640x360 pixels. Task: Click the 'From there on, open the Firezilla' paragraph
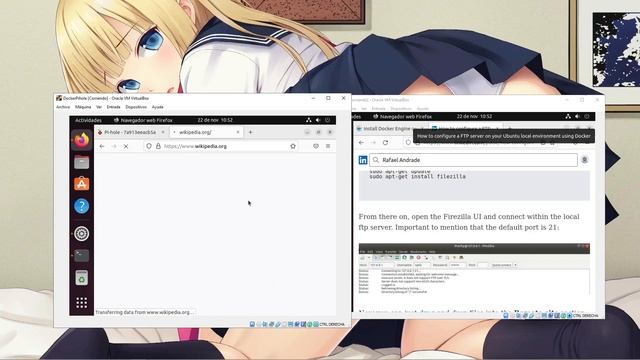click(x=469, y=222)
